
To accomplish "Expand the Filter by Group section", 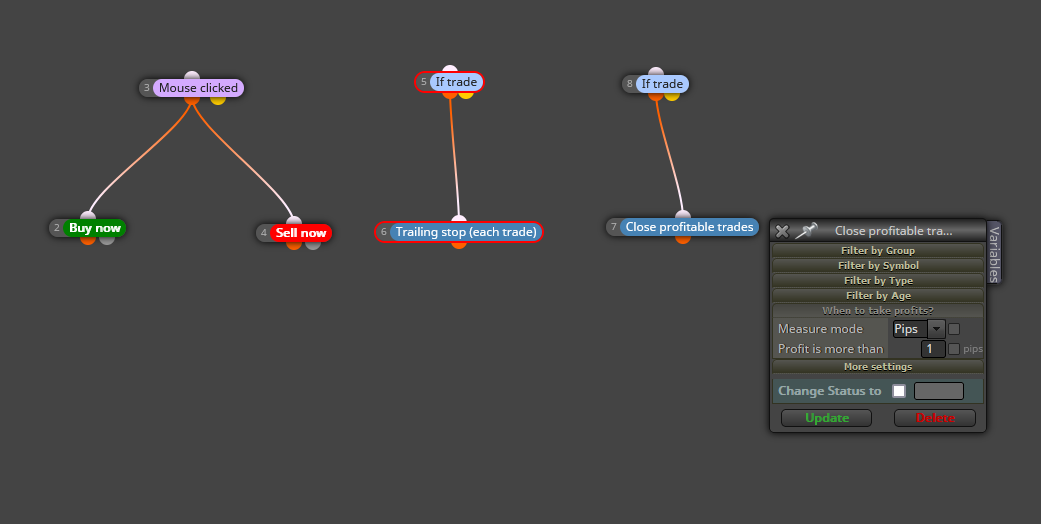I will point(878,250).
